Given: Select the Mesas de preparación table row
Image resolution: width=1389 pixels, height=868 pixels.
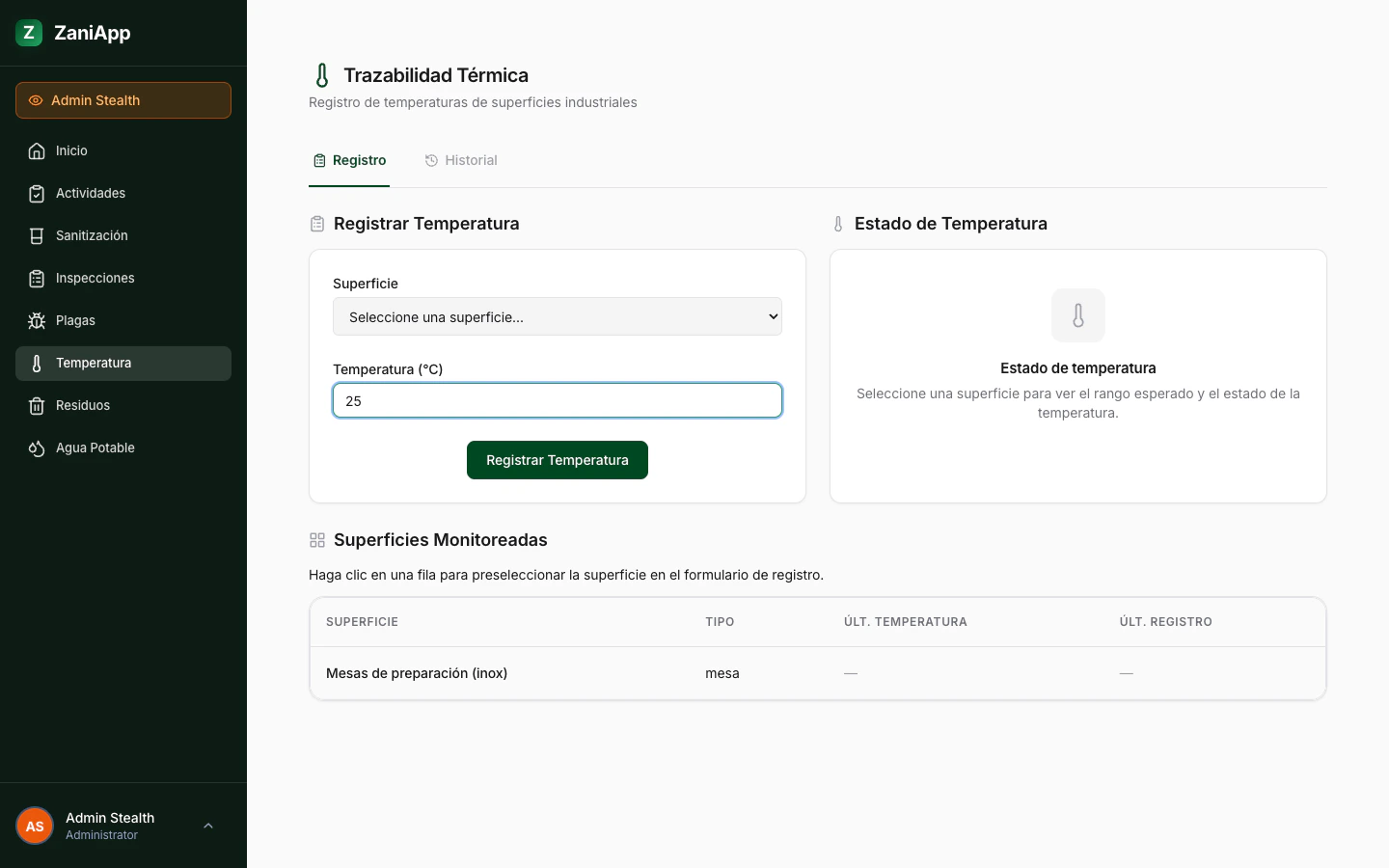Looking at the screenshot, I should 675,673.
